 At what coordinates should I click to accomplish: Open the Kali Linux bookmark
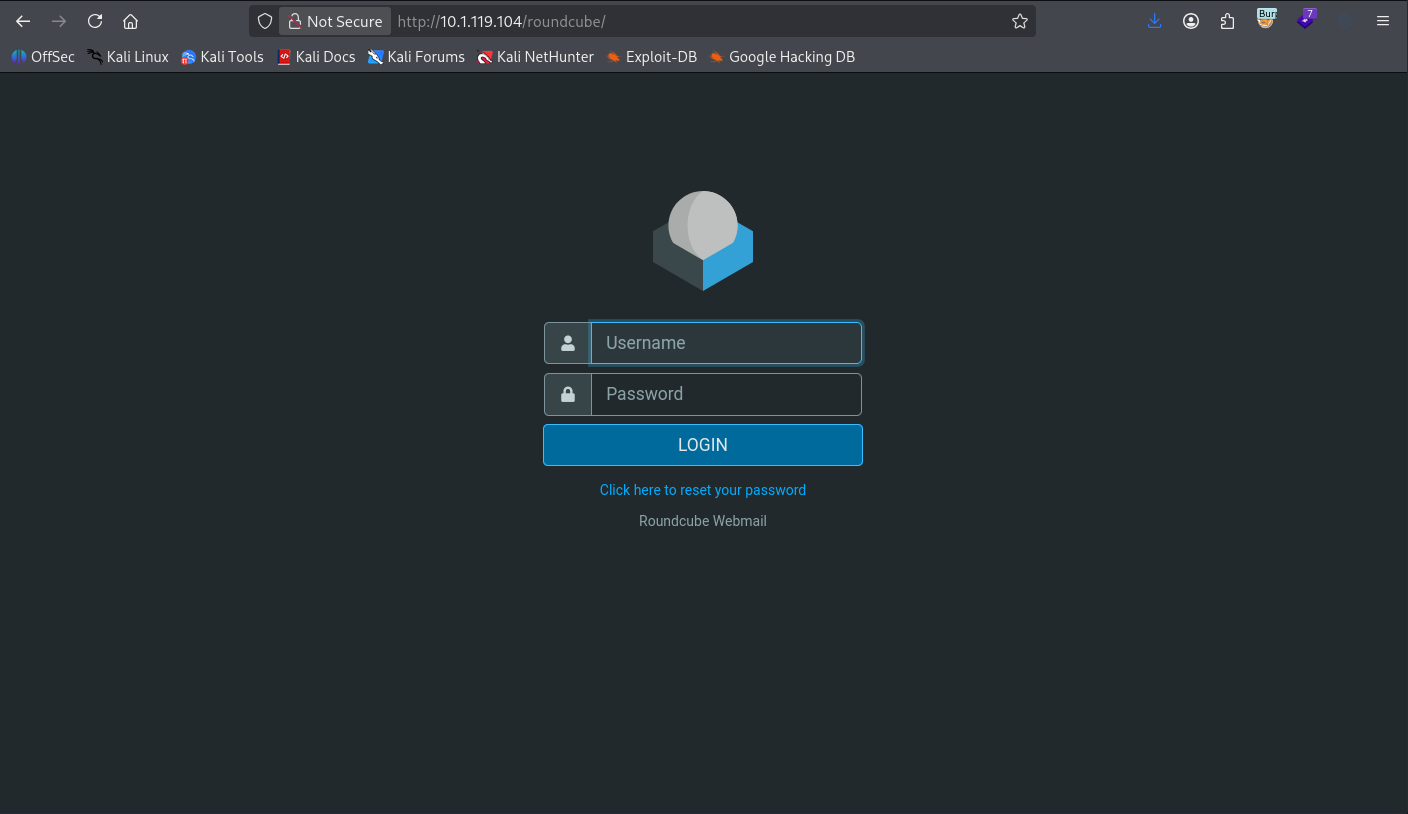pos(128,57)
